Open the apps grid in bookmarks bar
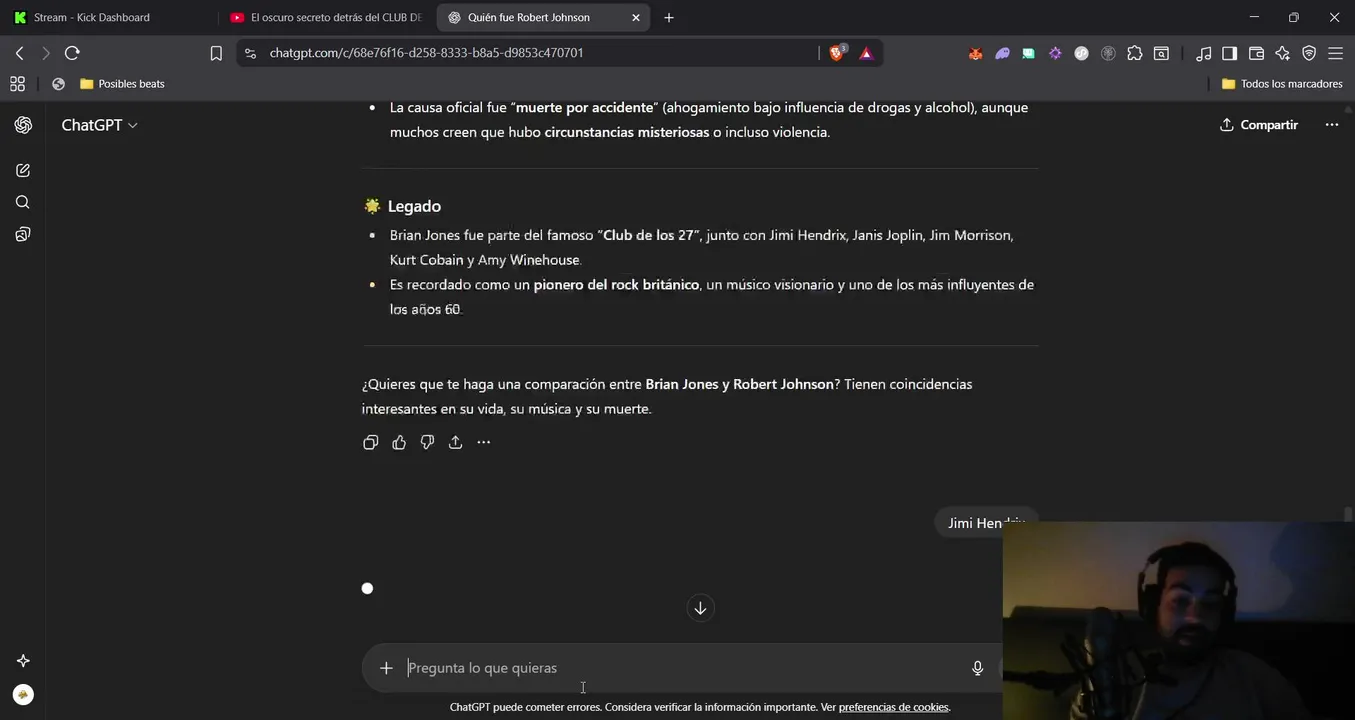The width and height of the screenshot is (1355, 720). 17,84
